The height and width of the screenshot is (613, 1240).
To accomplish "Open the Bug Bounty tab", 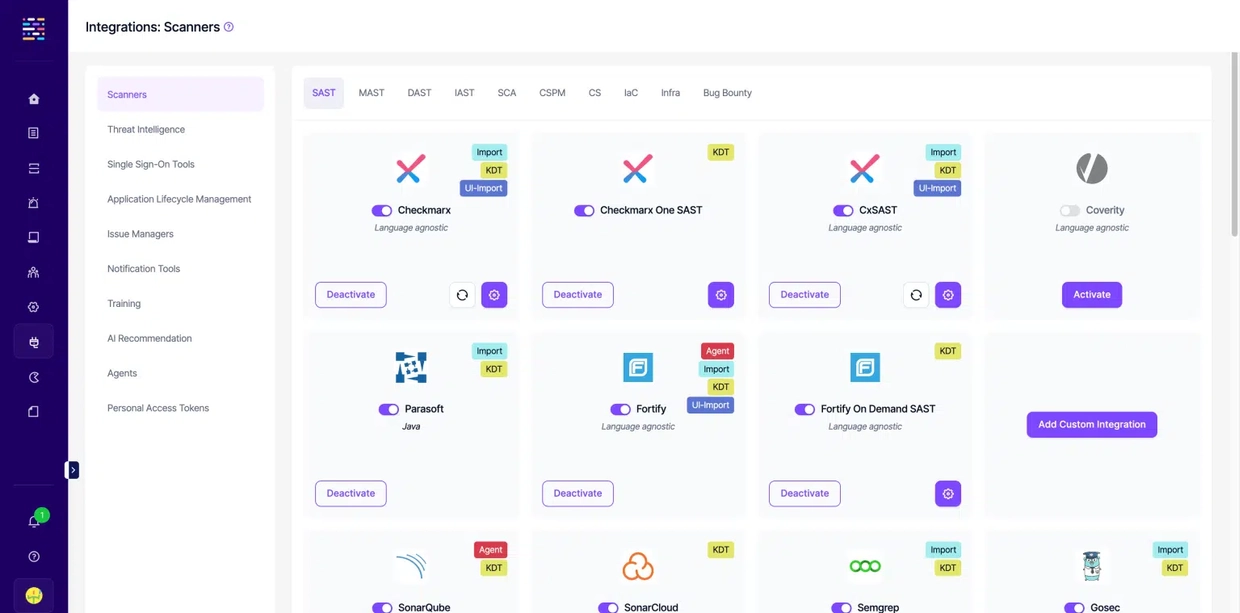I will click(727, 93).
